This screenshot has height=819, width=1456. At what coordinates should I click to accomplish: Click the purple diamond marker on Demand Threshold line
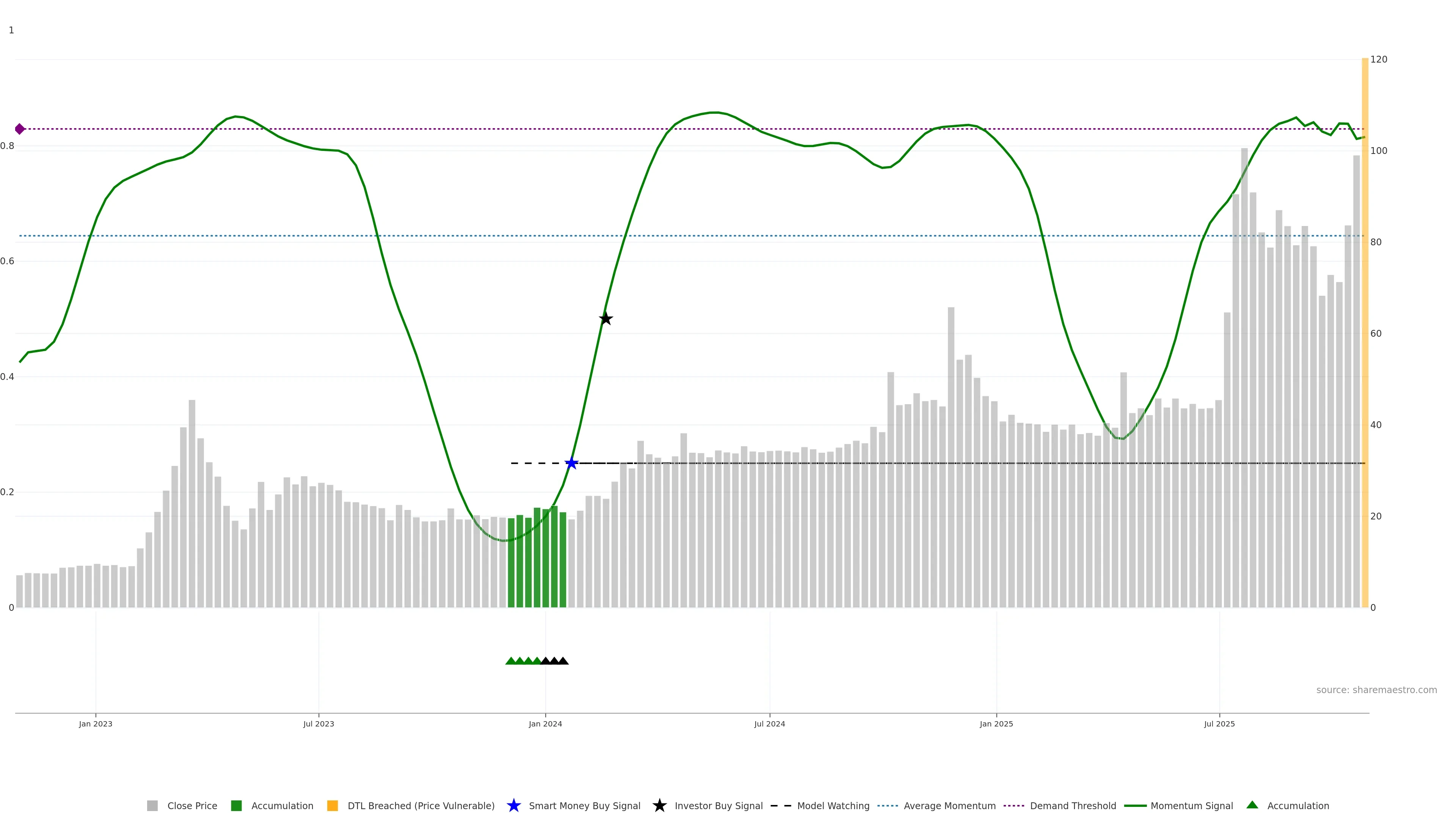20,129
